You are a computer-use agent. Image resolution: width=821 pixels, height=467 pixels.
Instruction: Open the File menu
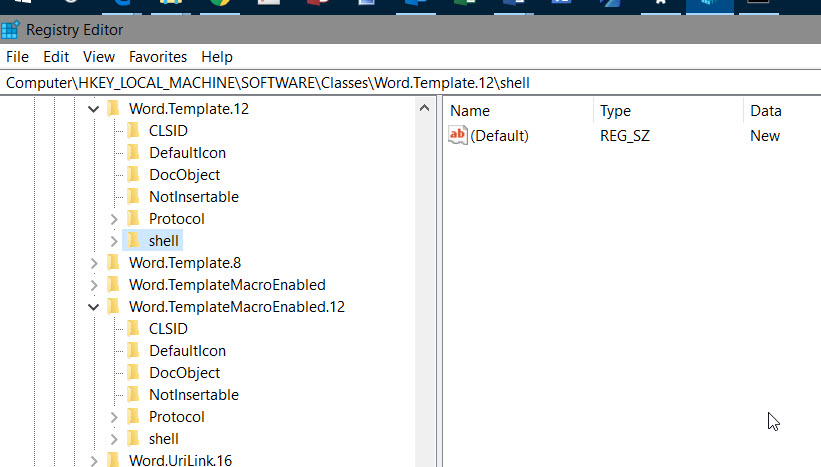pyautogui.click(x=17, y=57)
